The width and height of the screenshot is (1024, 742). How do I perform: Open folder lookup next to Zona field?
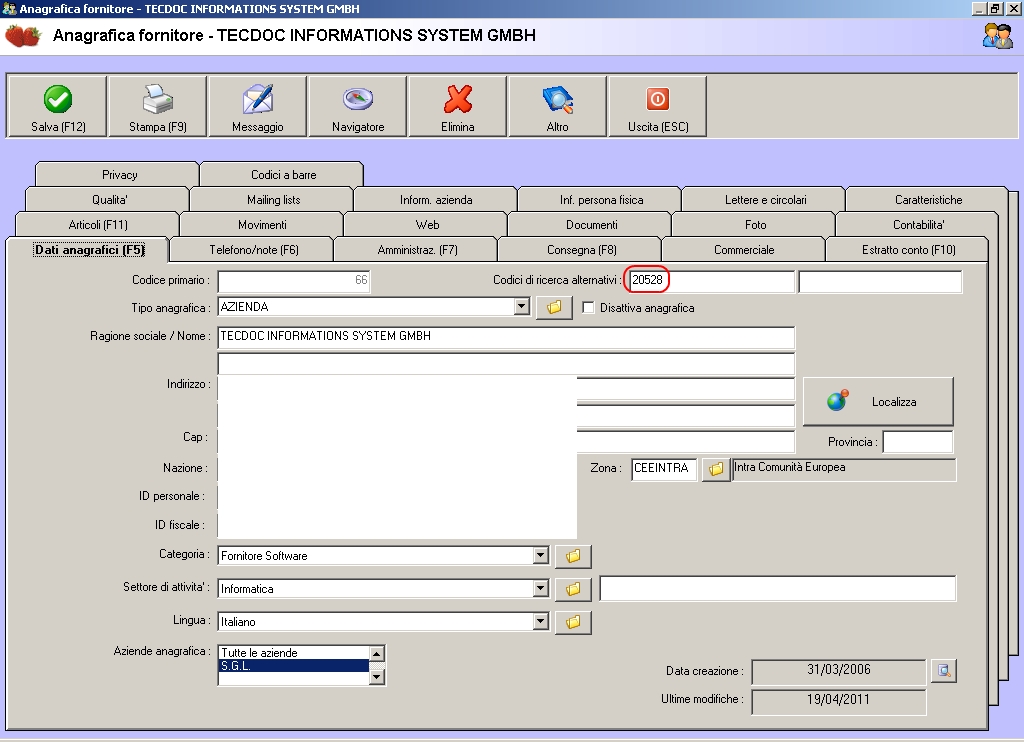pos(715,469)
